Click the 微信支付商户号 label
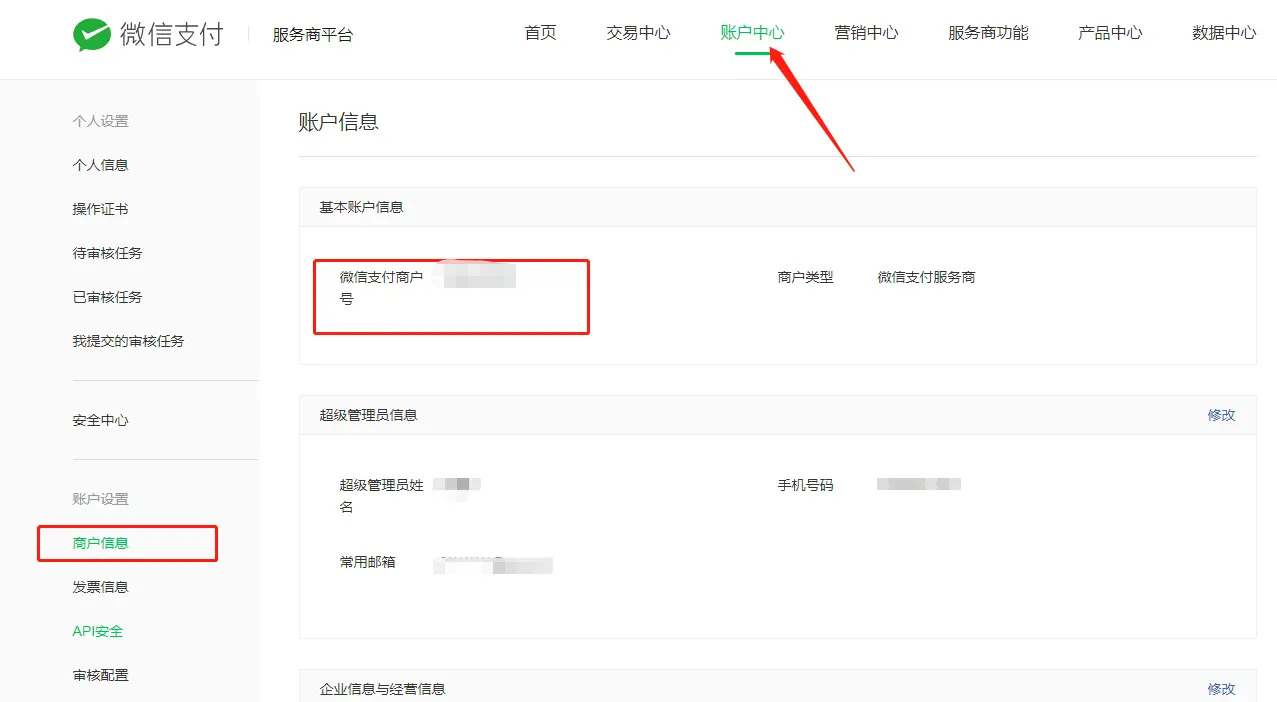The image size is (1277, 702). 381,288
